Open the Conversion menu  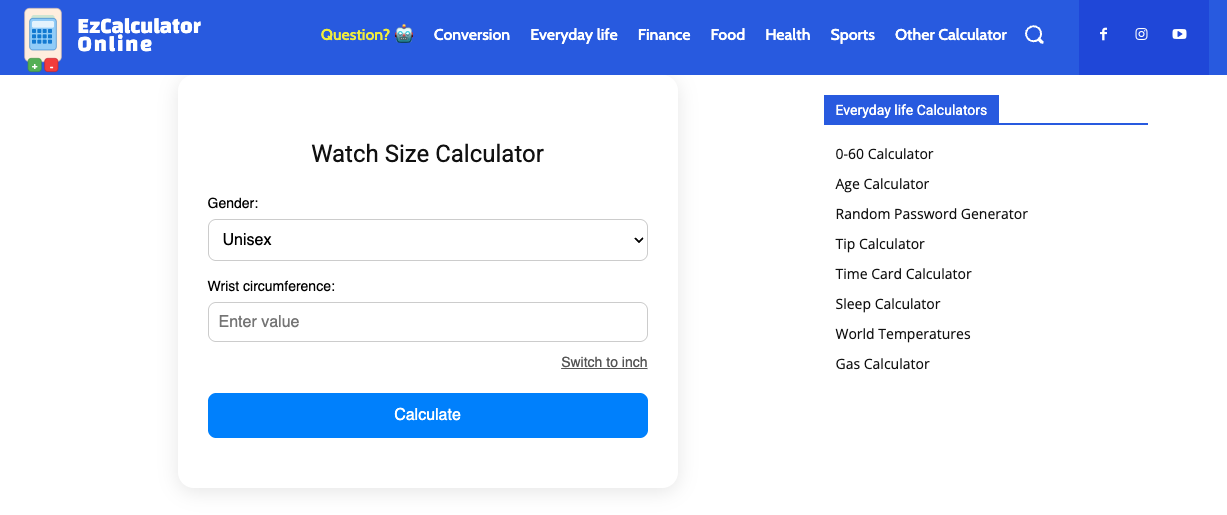coord(472,35)
